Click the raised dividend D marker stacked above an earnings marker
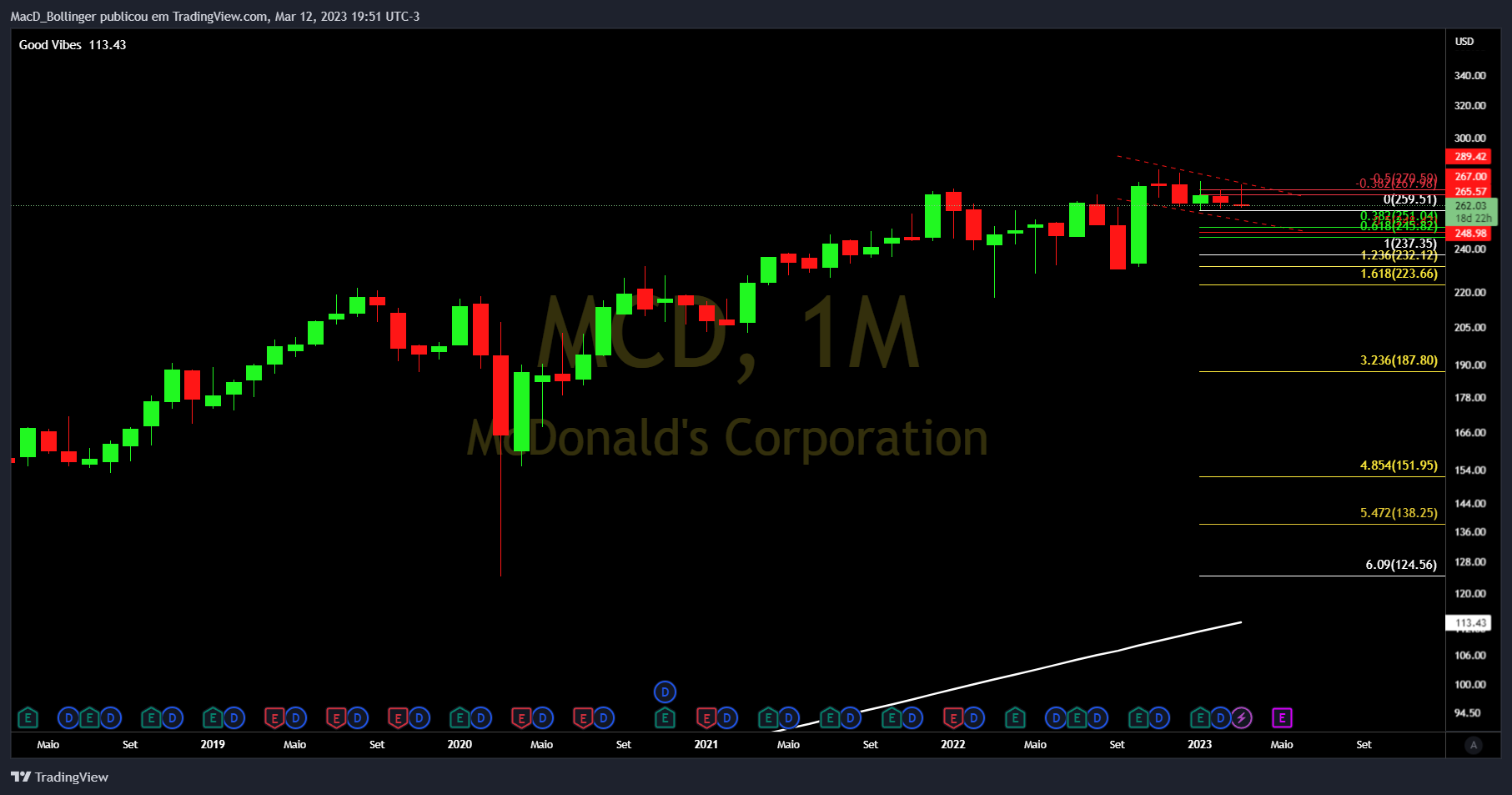Image resolution: width=1512 pixels, height=795 pixels. coord(665,692)
